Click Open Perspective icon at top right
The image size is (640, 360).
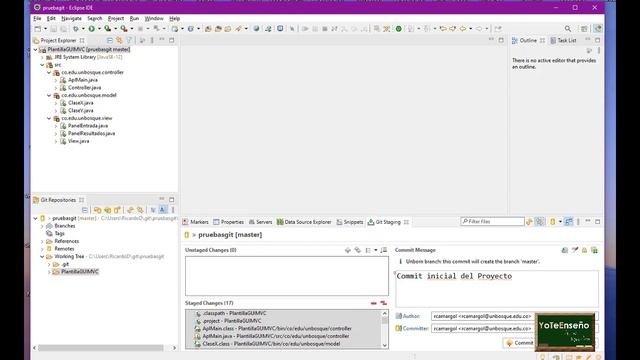click(584, 29)
